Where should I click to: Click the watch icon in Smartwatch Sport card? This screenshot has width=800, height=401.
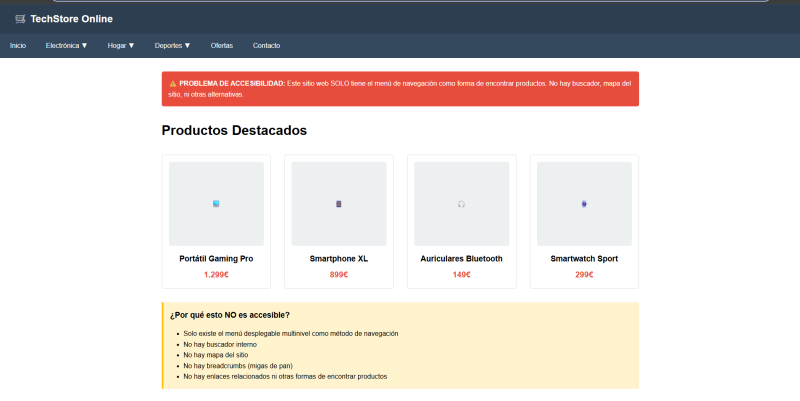click(x=584, y=204)
